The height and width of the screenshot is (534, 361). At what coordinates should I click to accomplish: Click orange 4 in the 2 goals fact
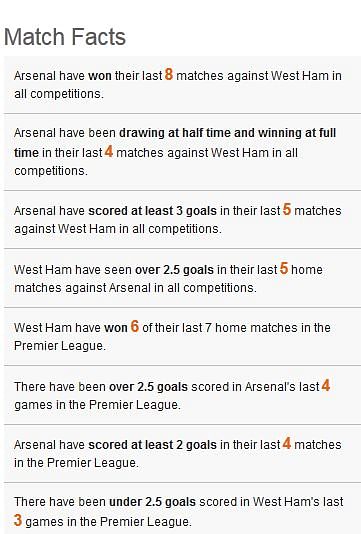tap(287, 443)
